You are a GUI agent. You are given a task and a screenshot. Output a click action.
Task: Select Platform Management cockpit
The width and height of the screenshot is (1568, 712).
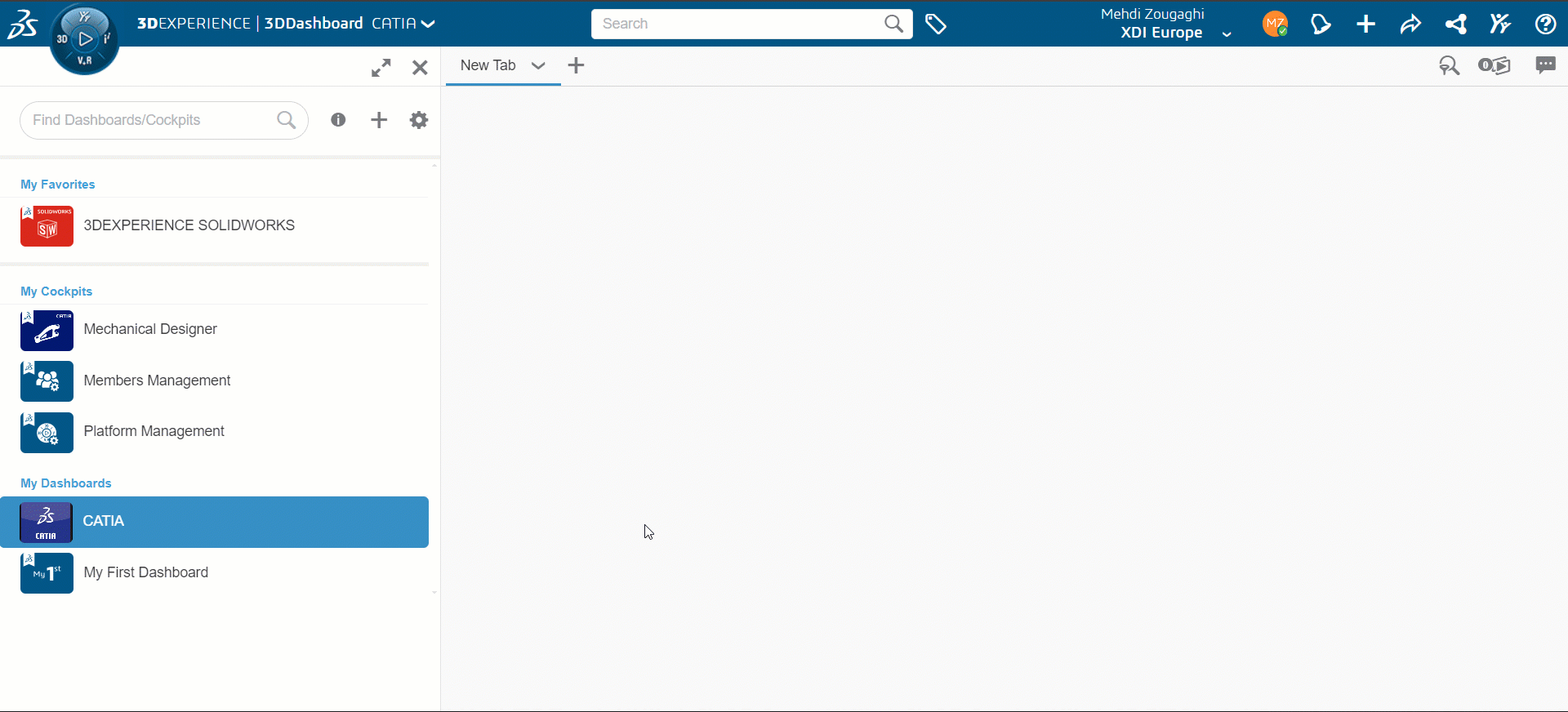pos(154,431)
